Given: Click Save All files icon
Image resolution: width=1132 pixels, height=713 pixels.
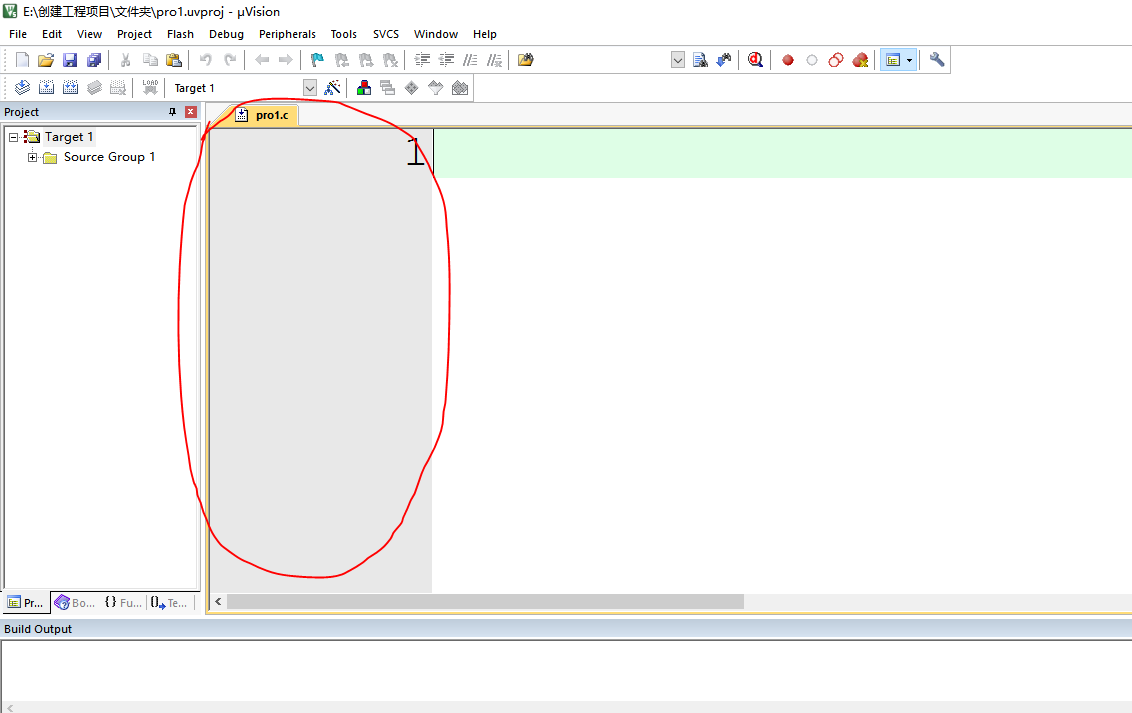Looking at the screenshot, I should coord(94,60).
